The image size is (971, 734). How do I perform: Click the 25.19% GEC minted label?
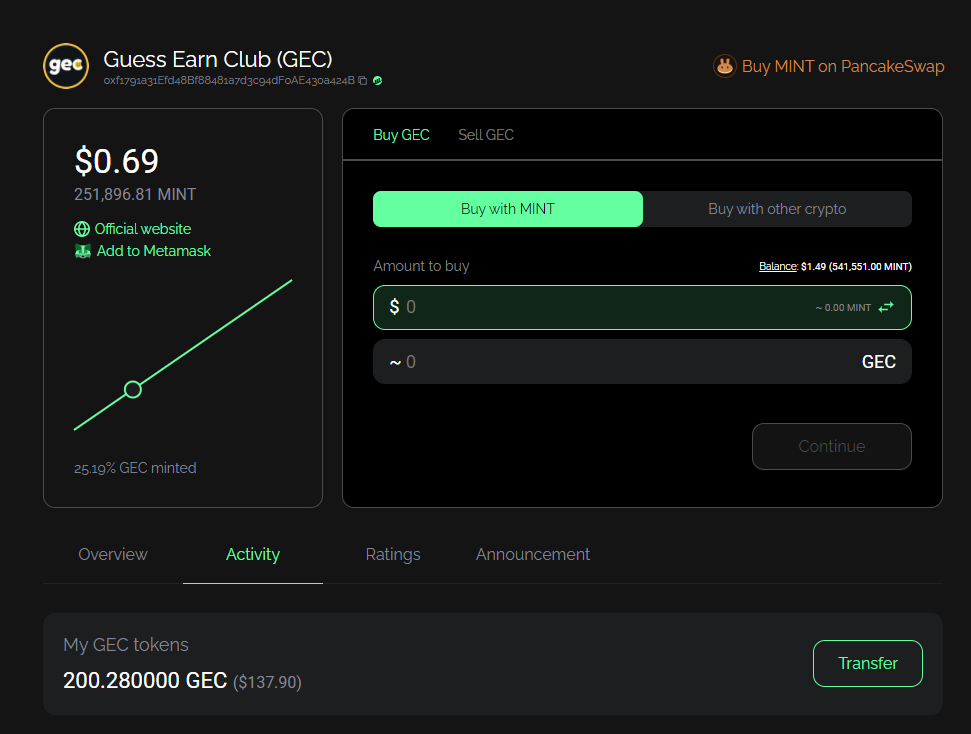pyautogui.click(x=135, y=468)
